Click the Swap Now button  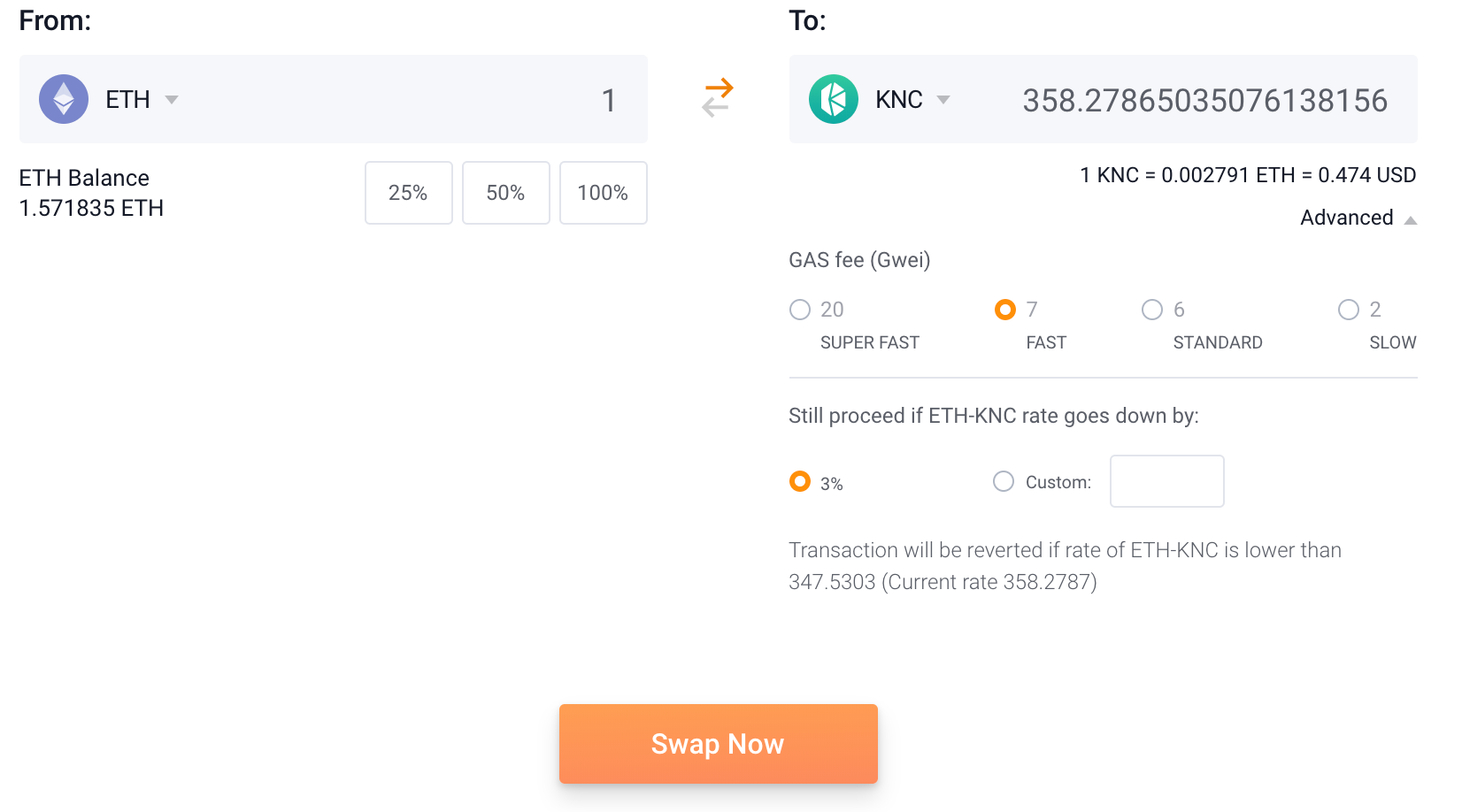[719, 744]
